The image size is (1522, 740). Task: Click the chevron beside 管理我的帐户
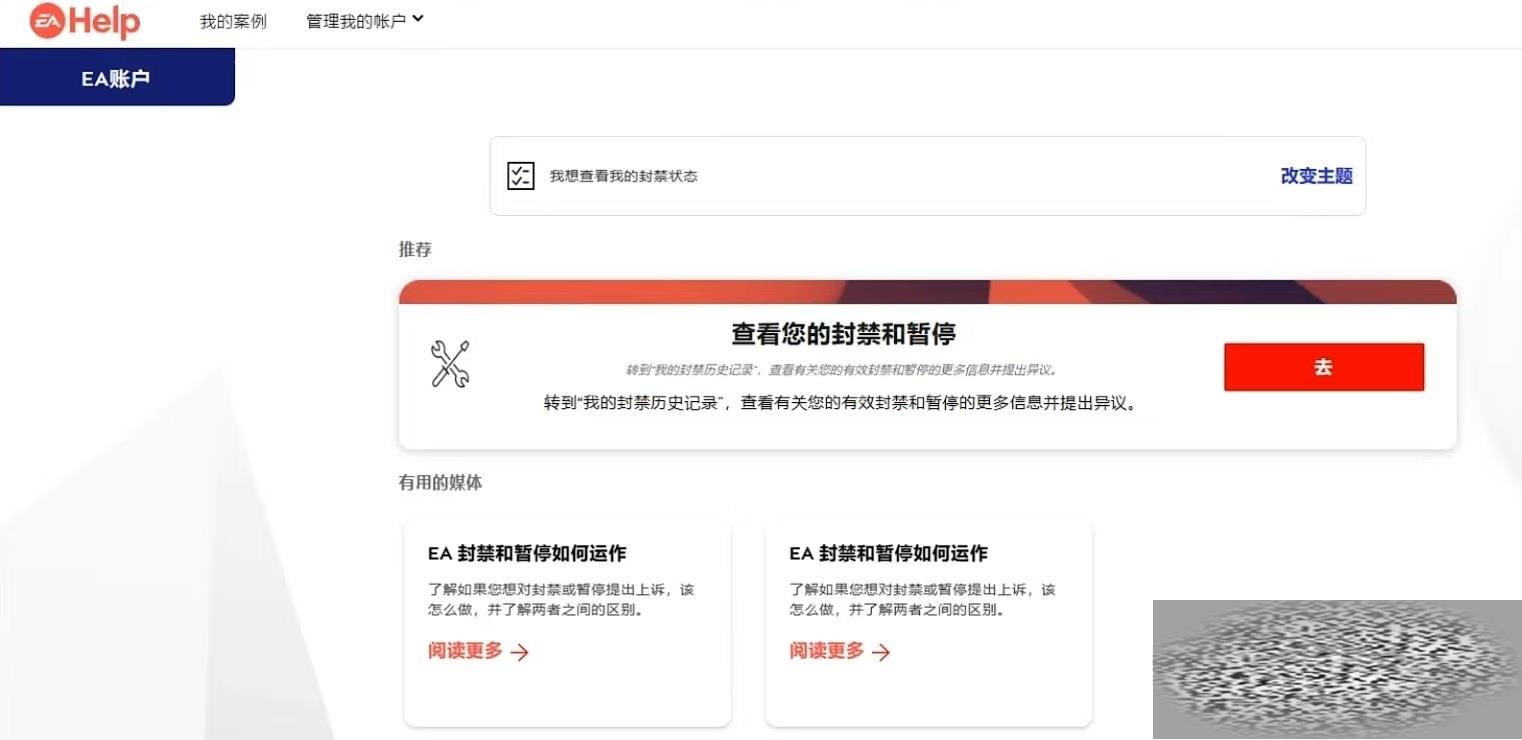pyautogui.click(x=418, y=18)
